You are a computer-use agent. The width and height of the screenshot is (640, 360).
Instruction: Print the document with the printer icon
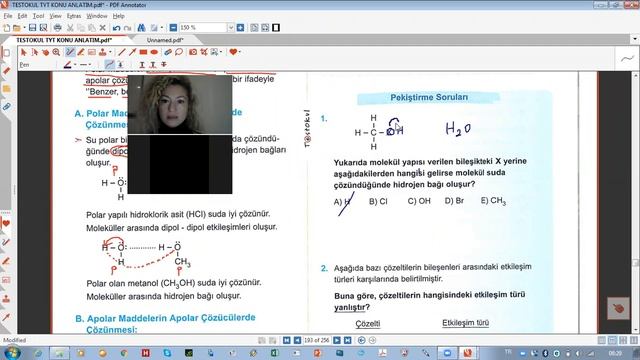pos(58,28)
